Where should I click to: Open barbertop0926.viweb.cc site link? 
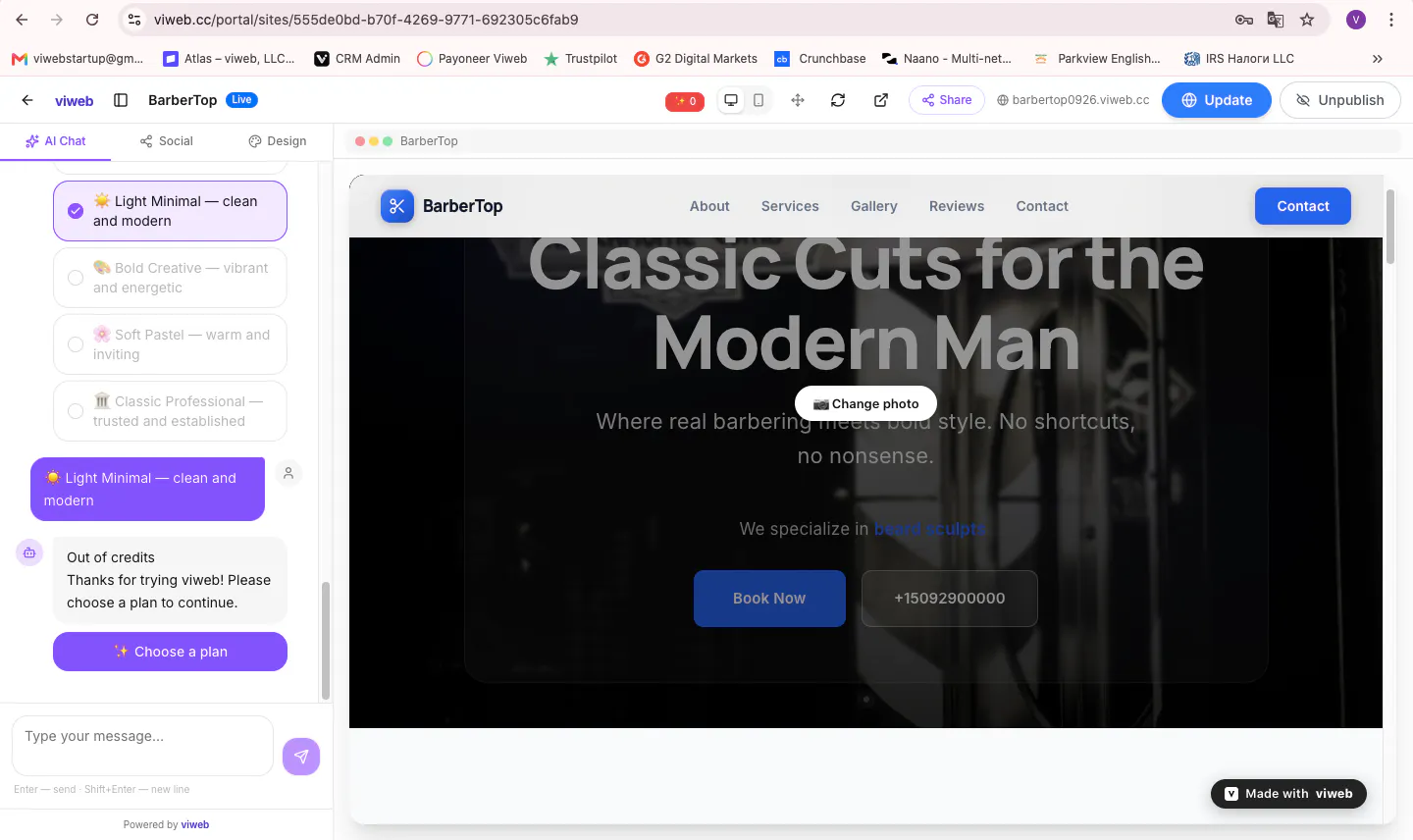(1073, 100)
